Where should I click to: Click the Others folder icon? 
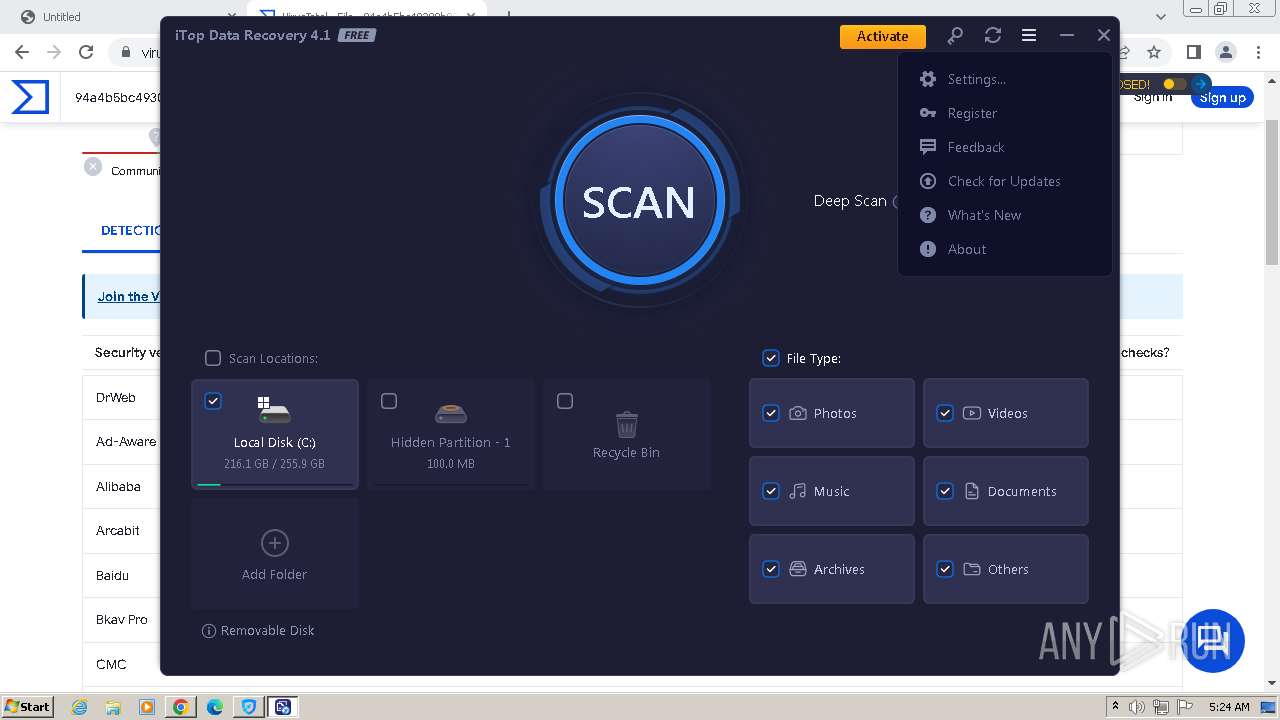click(x=972, y=569)
